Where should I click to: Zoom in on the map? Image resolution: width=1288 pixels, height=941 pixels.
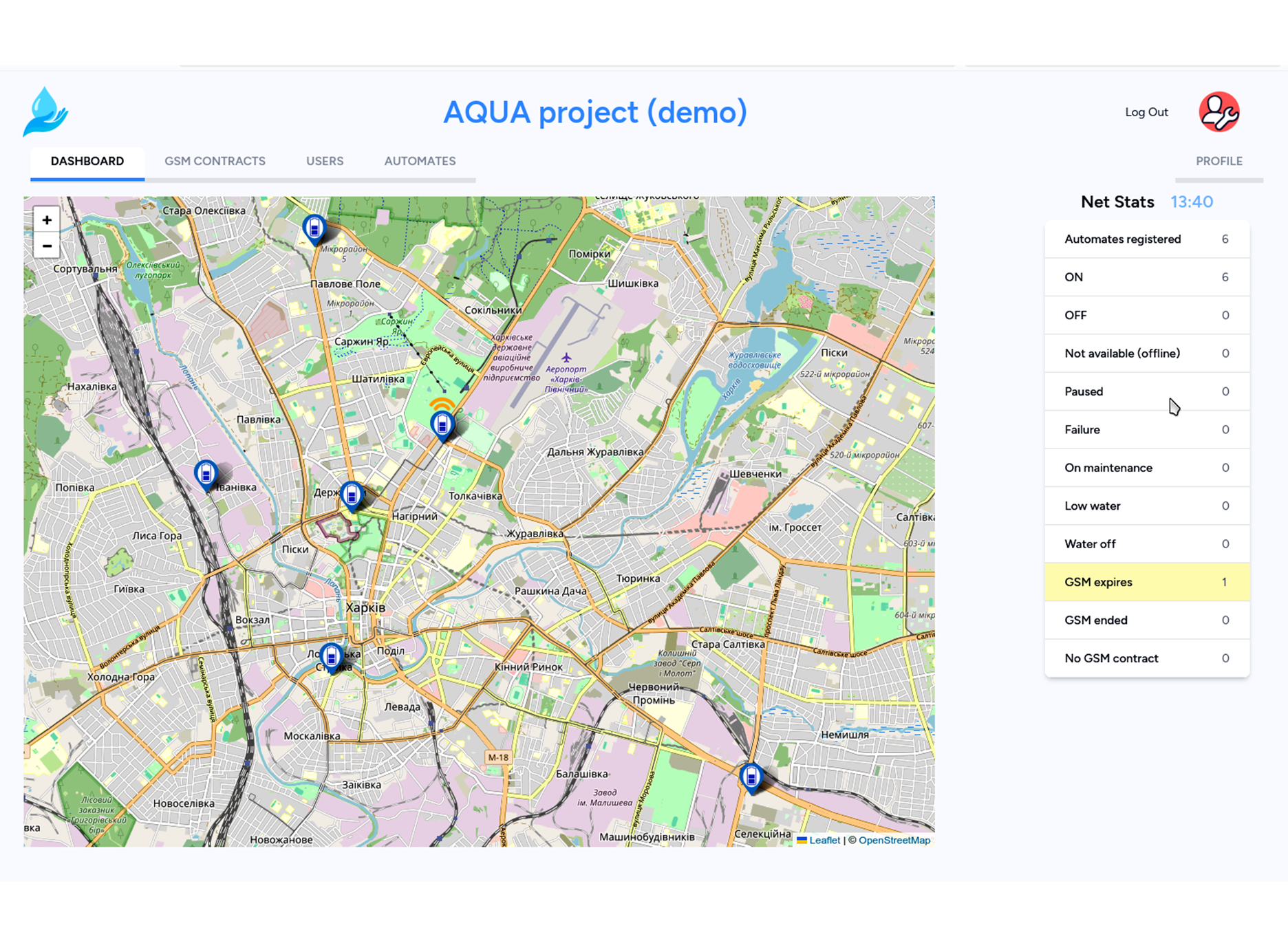click(x=47, y=220)
